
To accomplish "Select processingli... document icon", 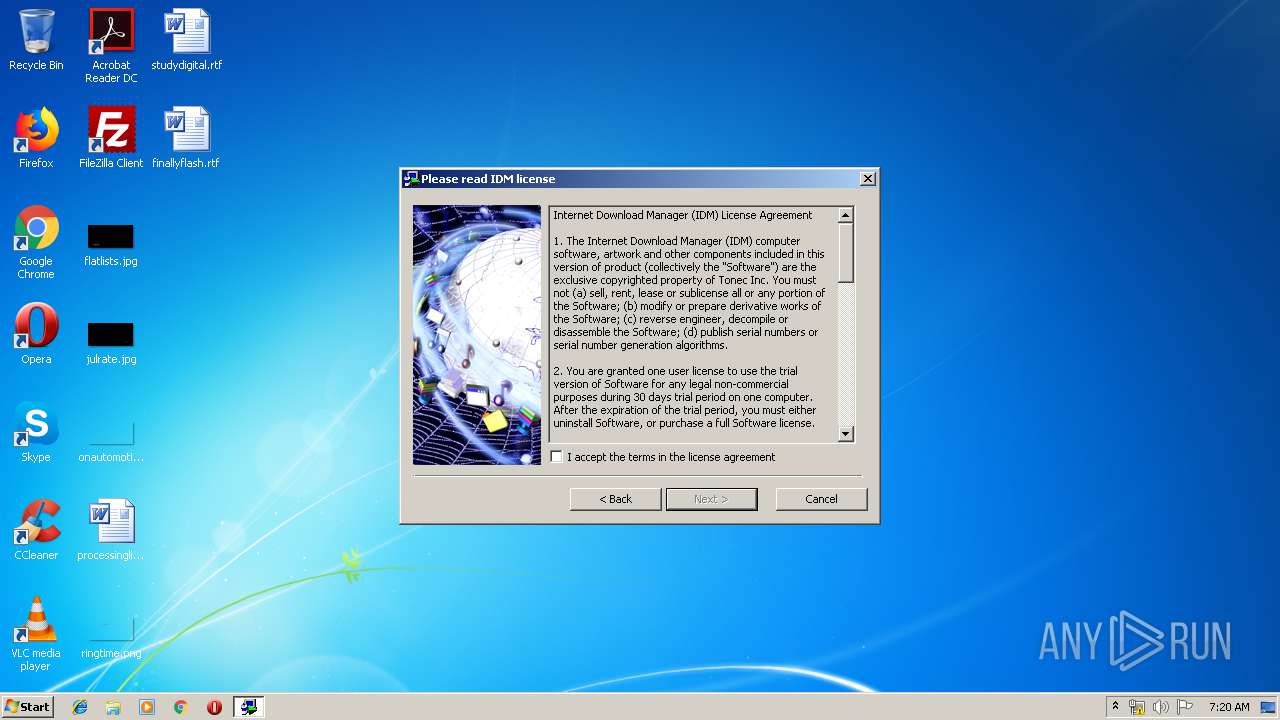I will click(x=111, y=530).
